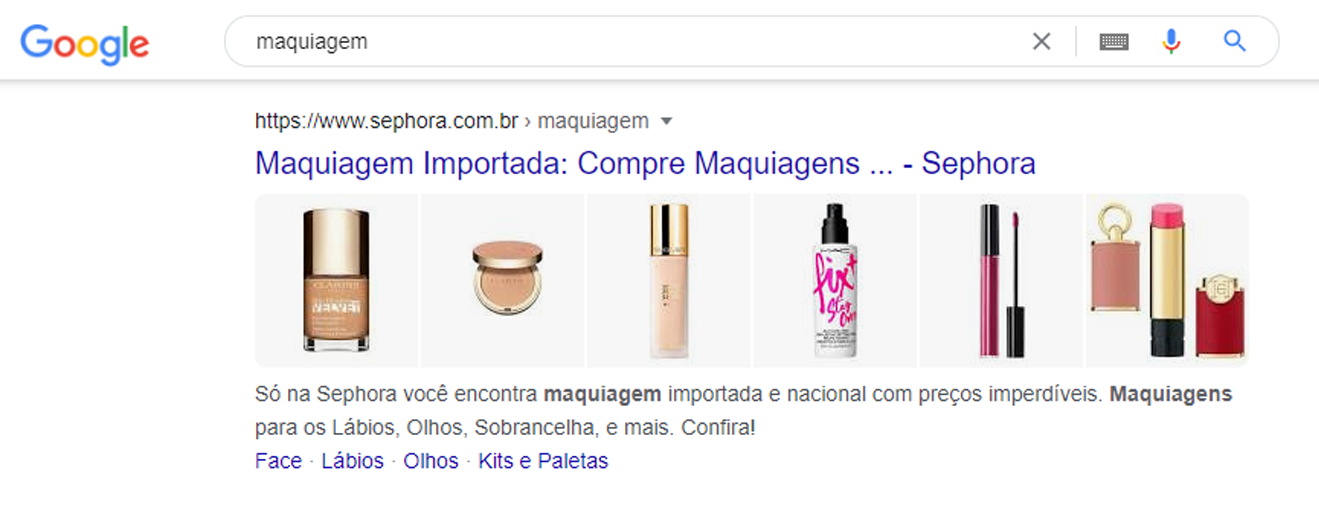This screenshot has height=505, width=1319.
Task: Click the blue magnifying glass search icon
Action: (1235, 41)
